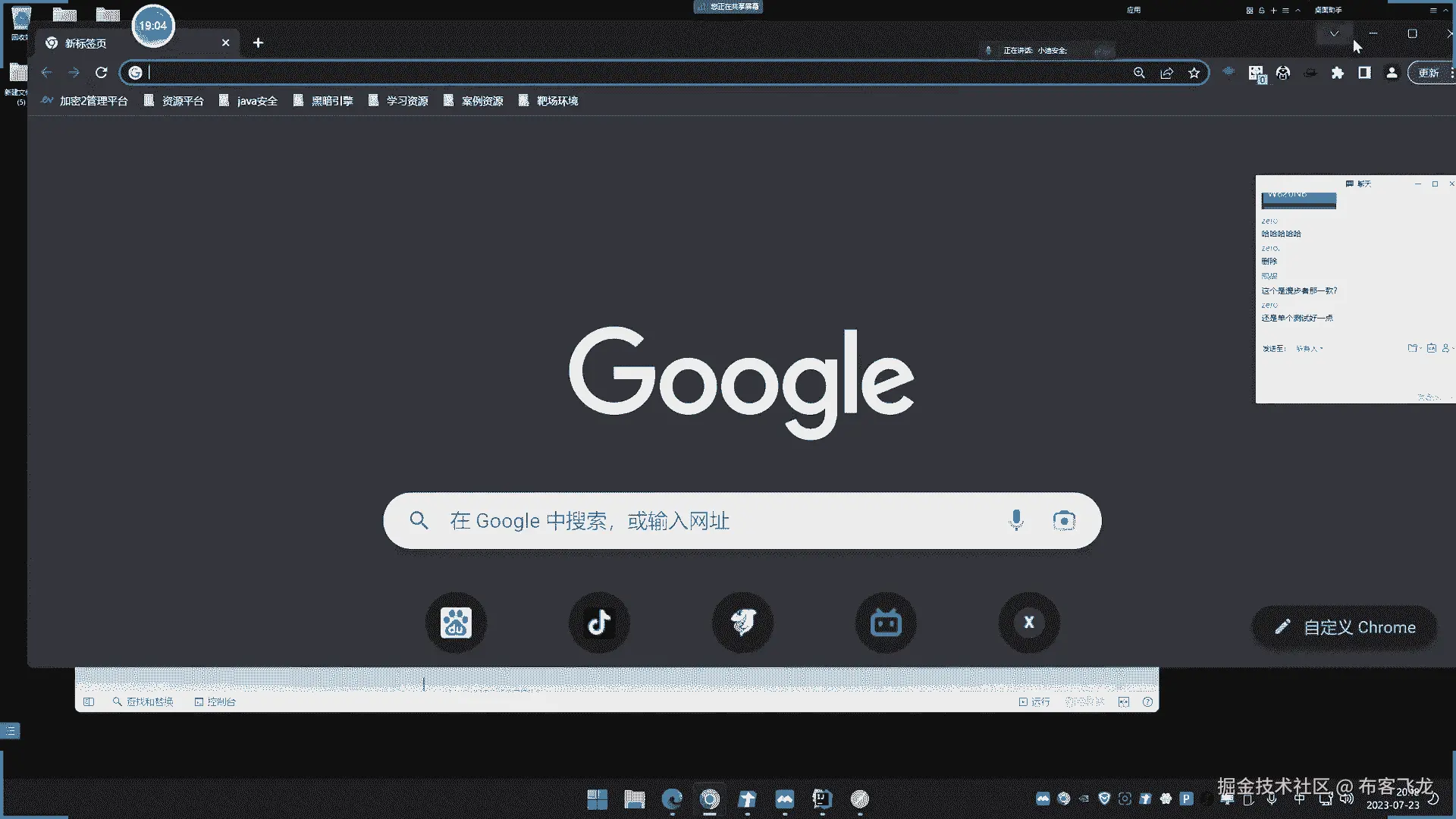Start voice search with microphone icon
The width and height of the screenshot is (1456, 819).
coord(1016,520)
